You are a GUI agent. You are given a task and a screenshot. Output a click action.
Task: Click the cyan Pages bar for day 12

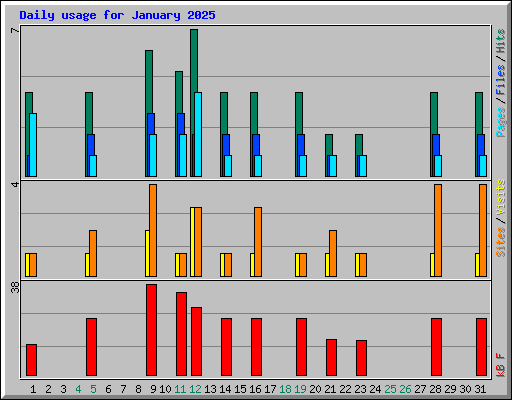[x=198, y=134]
